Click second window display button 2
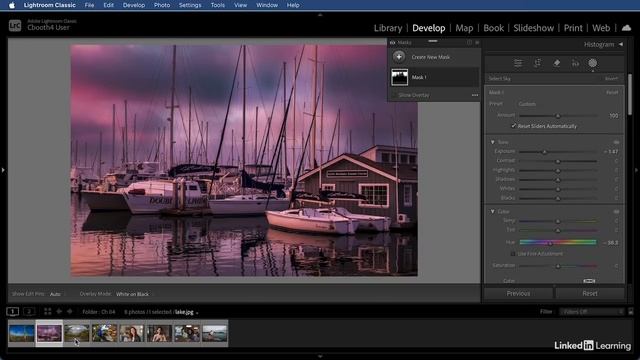This screenshot has height=360, width=640. 29,311
